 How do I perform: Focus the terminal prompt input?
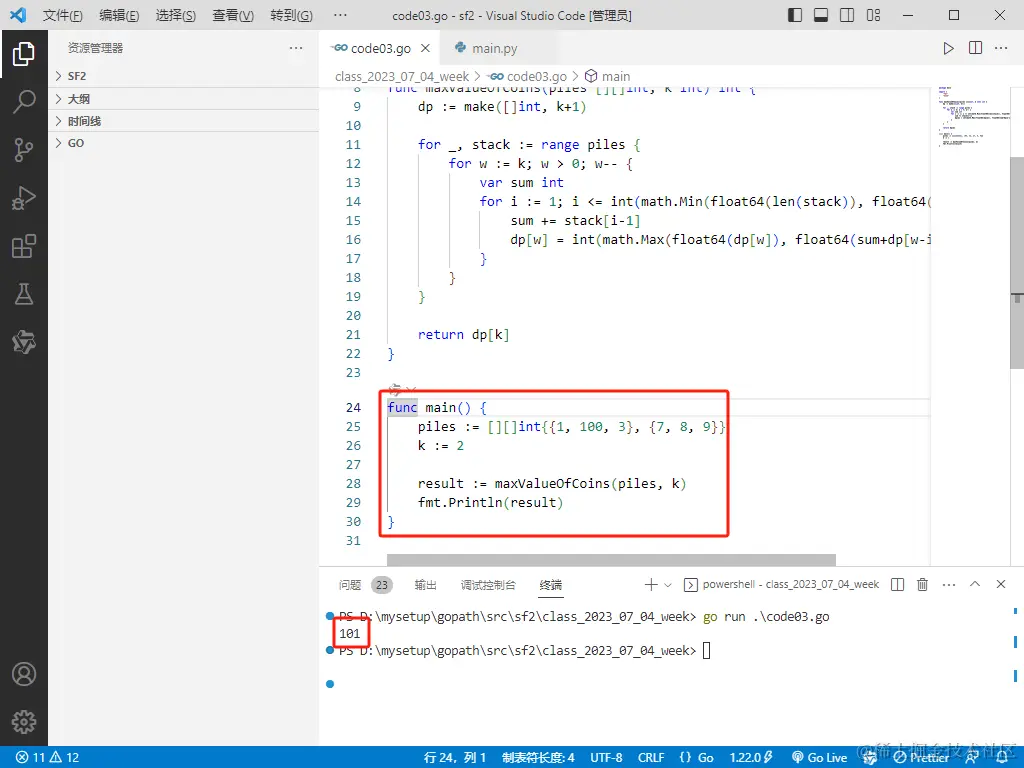click(x=706, y=650)
